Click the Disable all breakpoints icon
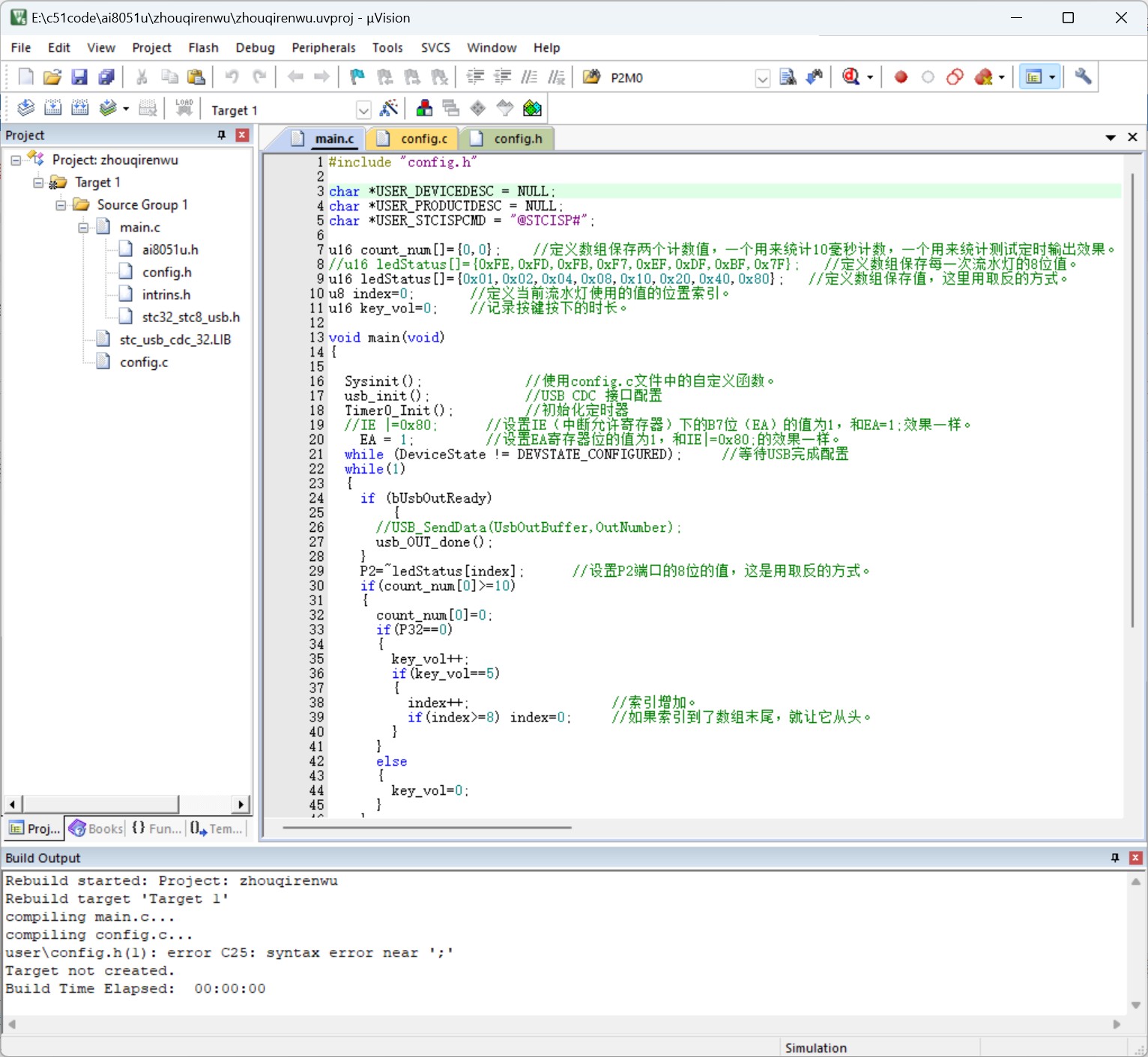1148x1057 pixels. click(x=955, y=76)
